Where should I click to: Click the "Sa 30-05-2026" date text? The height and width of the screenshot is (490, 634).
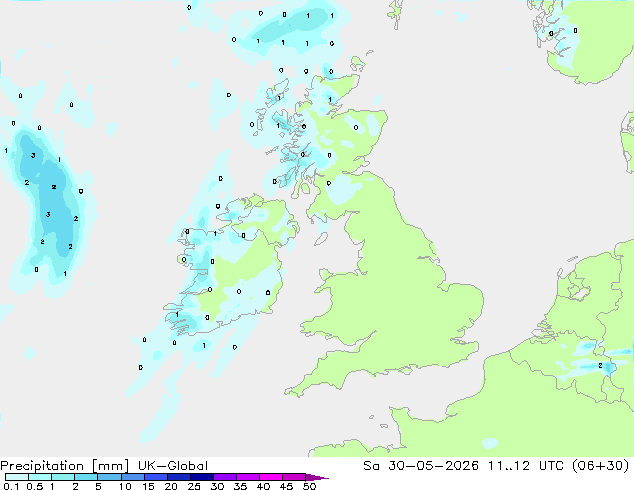tap(421, 466)
